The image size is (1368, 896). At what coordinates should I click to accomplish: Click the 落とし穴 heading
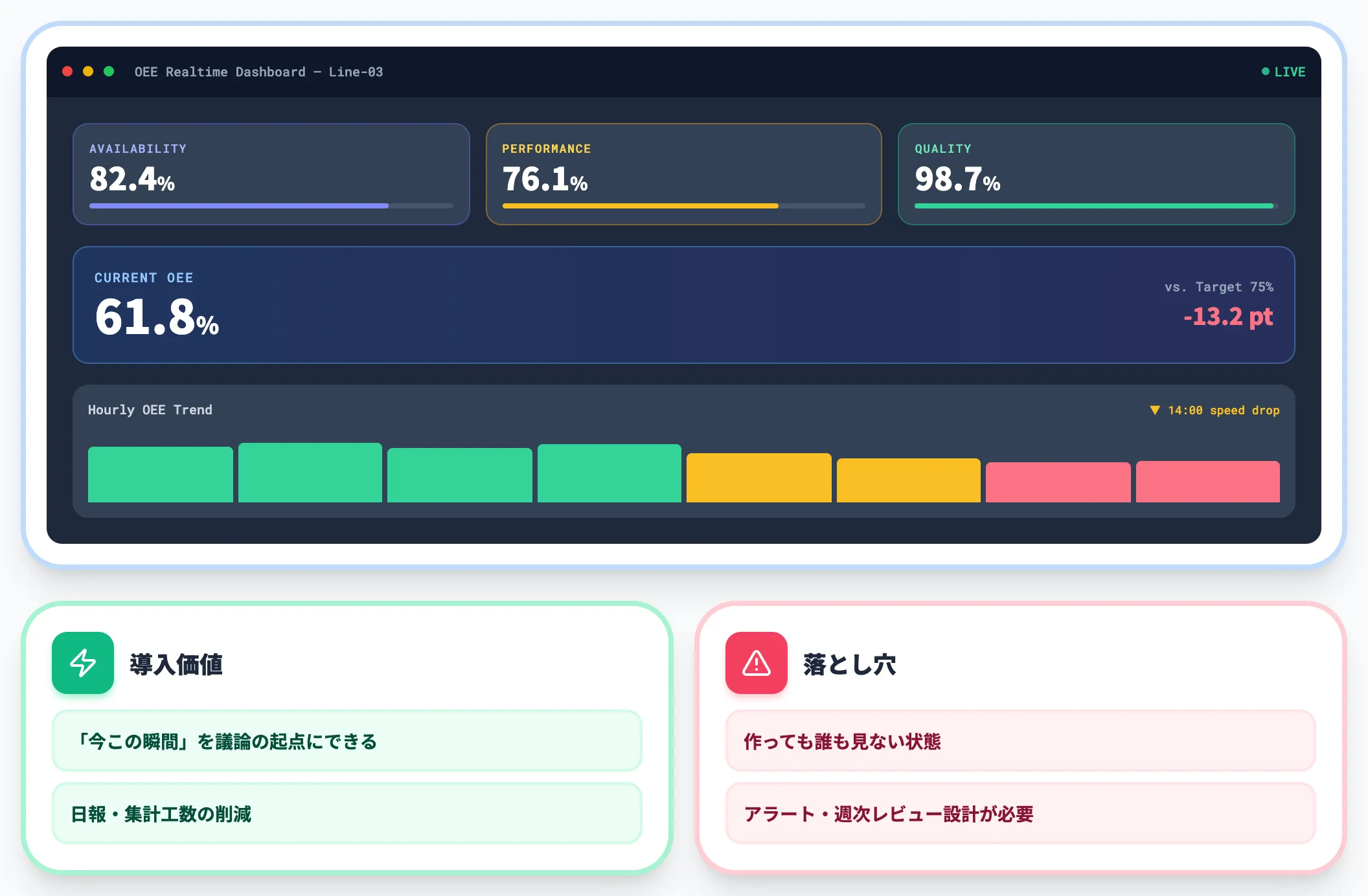point(850,664)
